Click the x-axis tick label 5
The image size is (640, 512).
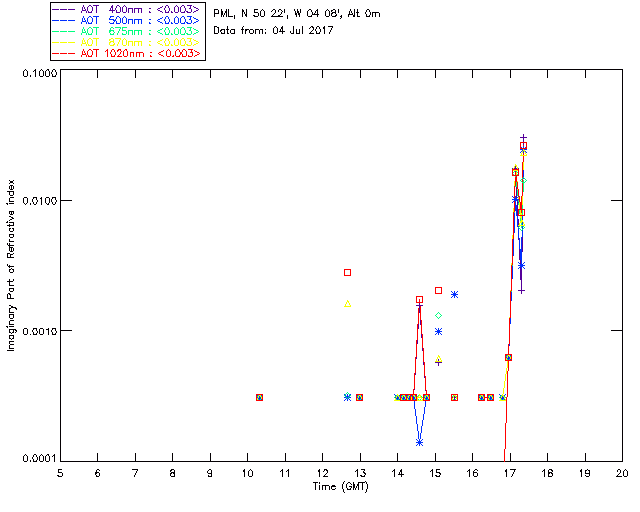(60, 474)
